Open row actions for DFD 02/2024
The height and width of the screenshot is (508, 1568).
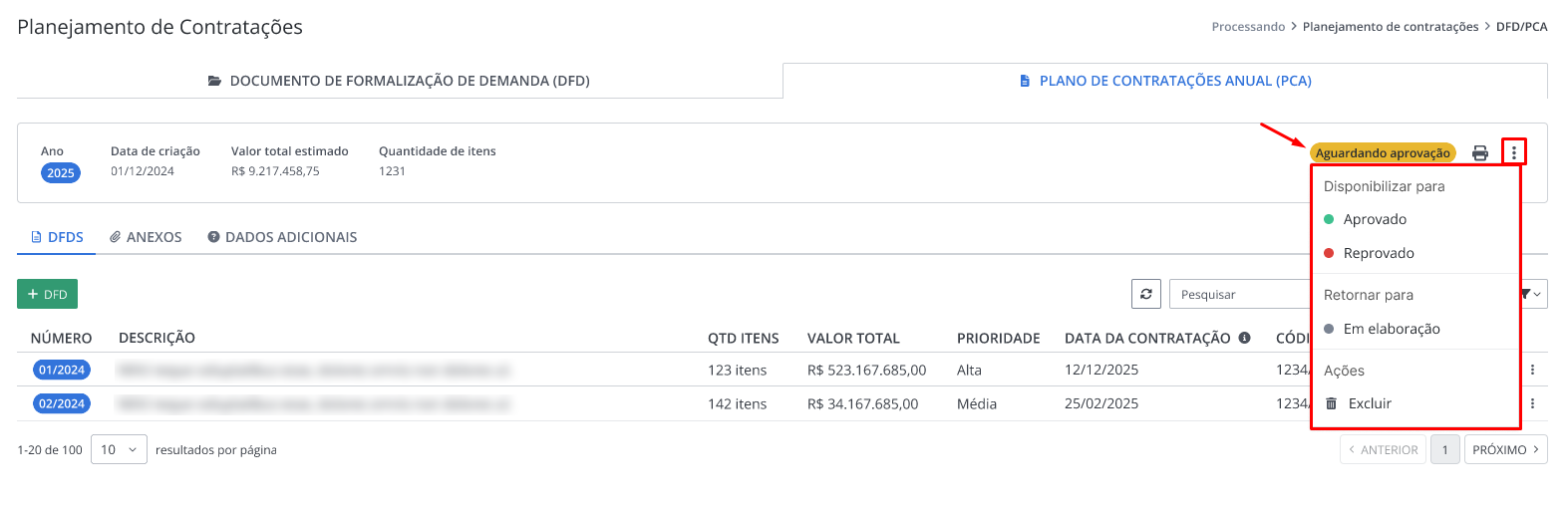(x=1532, y=403)
